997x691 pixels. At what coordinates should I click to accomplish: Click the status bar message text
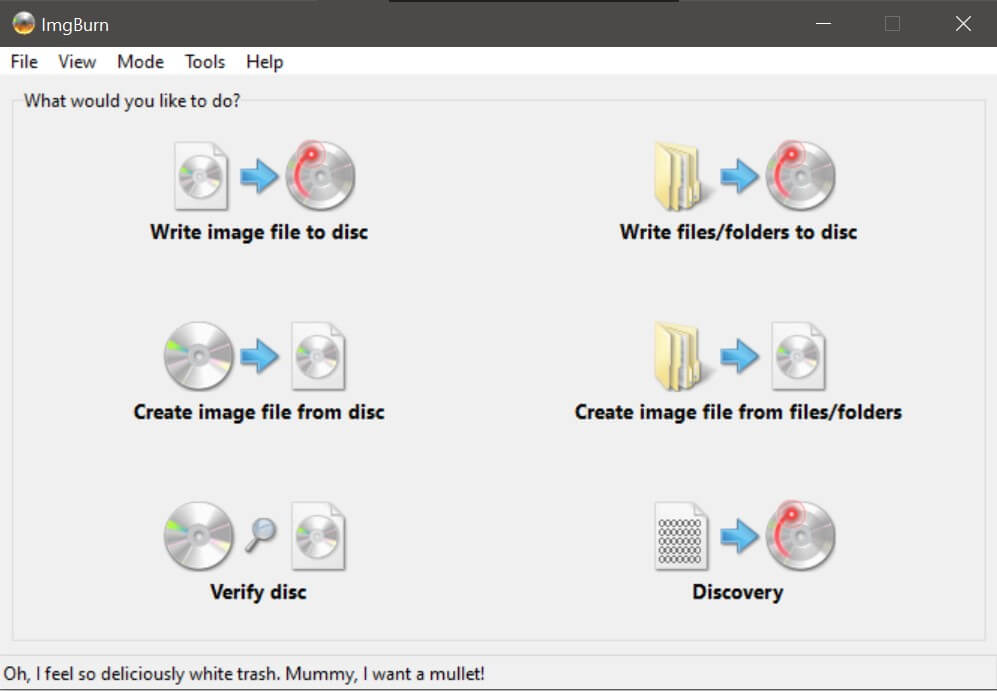click(245, 673)
